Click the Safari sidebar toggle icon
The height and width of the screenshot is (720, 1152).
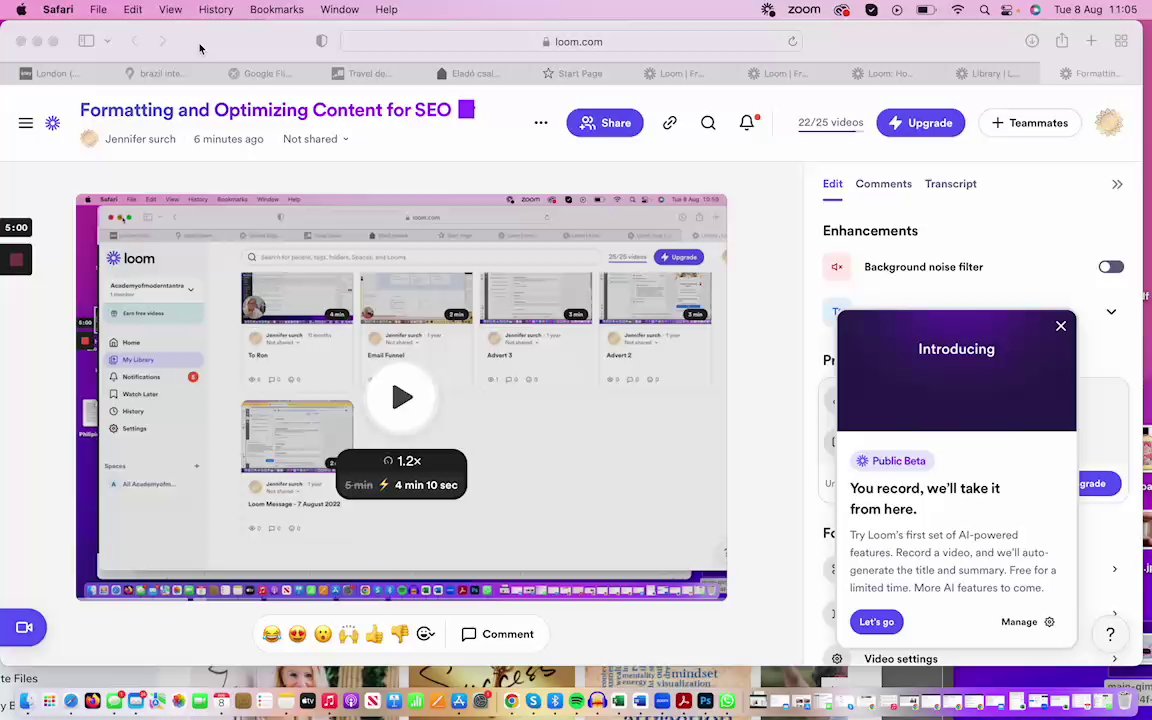coord(87,41)
